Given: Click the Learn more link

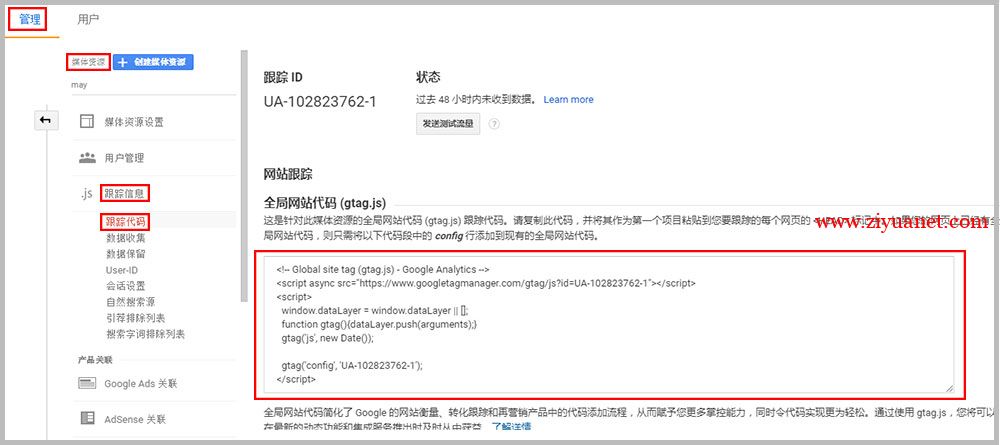Looking at the screenshot, I should (x=568, y=99).
